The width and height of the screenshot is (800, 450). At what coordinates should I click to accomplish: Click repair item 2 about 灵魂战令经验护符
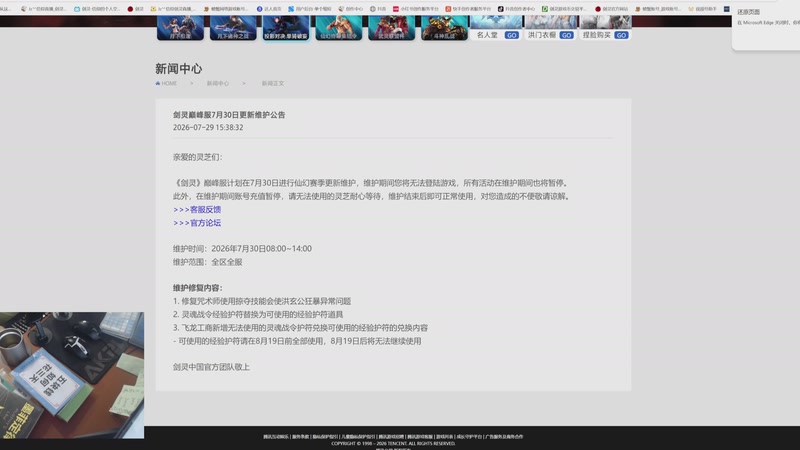tap(258, 314)
